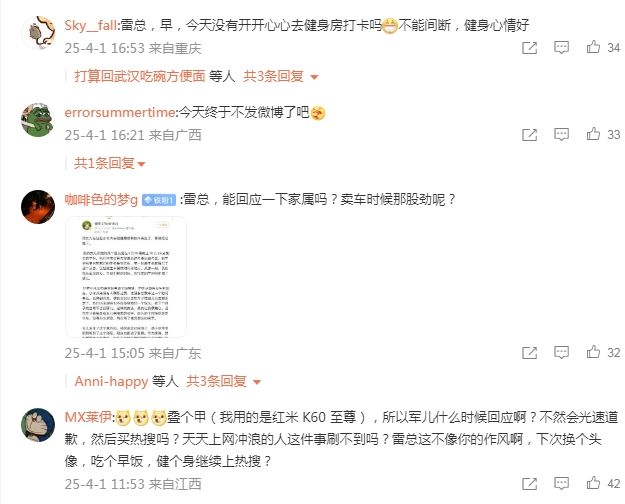625x504 pixels.
Task: Reply to Sky__fall's comment using bubble icon
Action: [x=561, y=47]
